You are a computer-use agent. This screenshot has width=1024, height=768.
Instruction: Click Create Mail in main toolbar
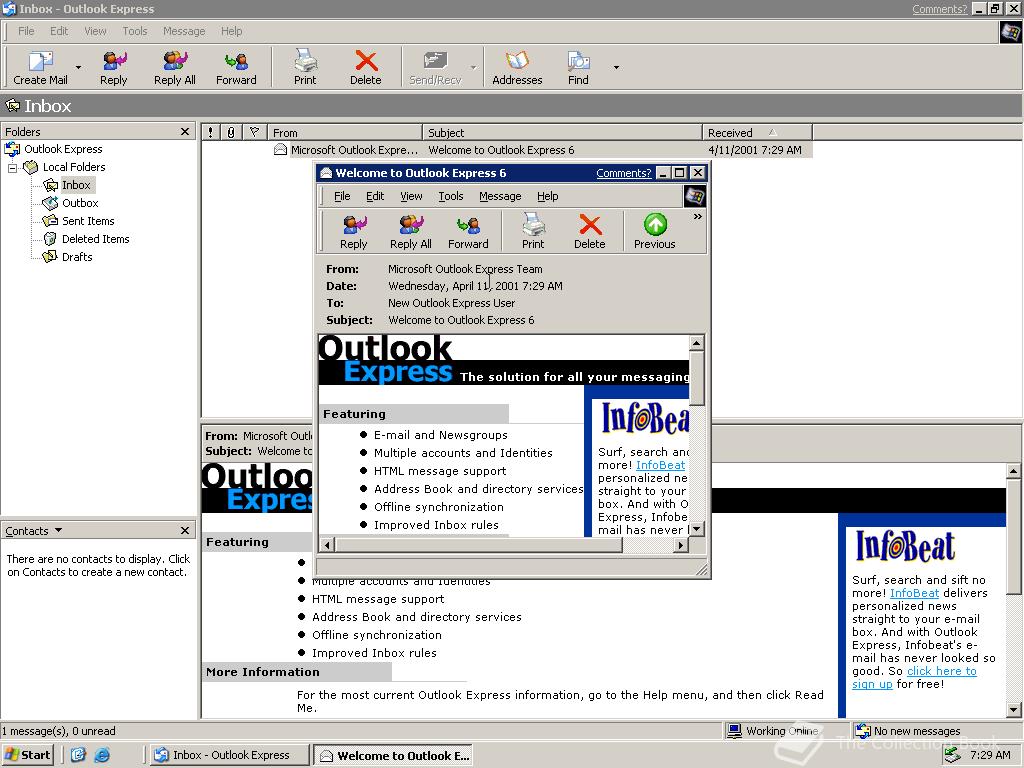click(x=40, y=68)
